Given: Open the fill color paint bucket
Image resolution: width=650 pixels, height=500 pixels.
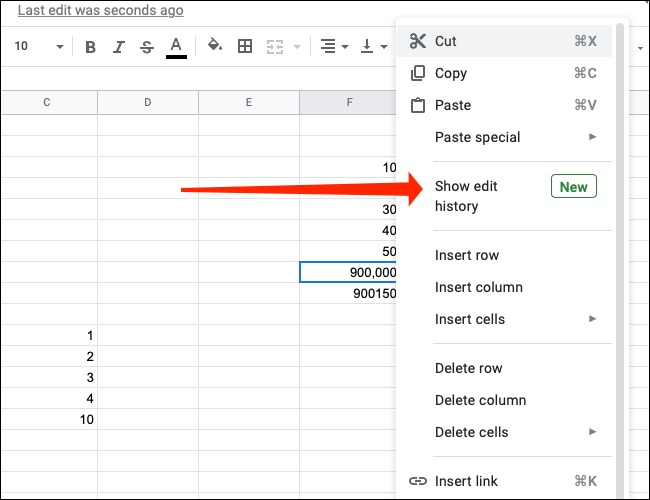Looking at the screenshot, I should (214, 46).
